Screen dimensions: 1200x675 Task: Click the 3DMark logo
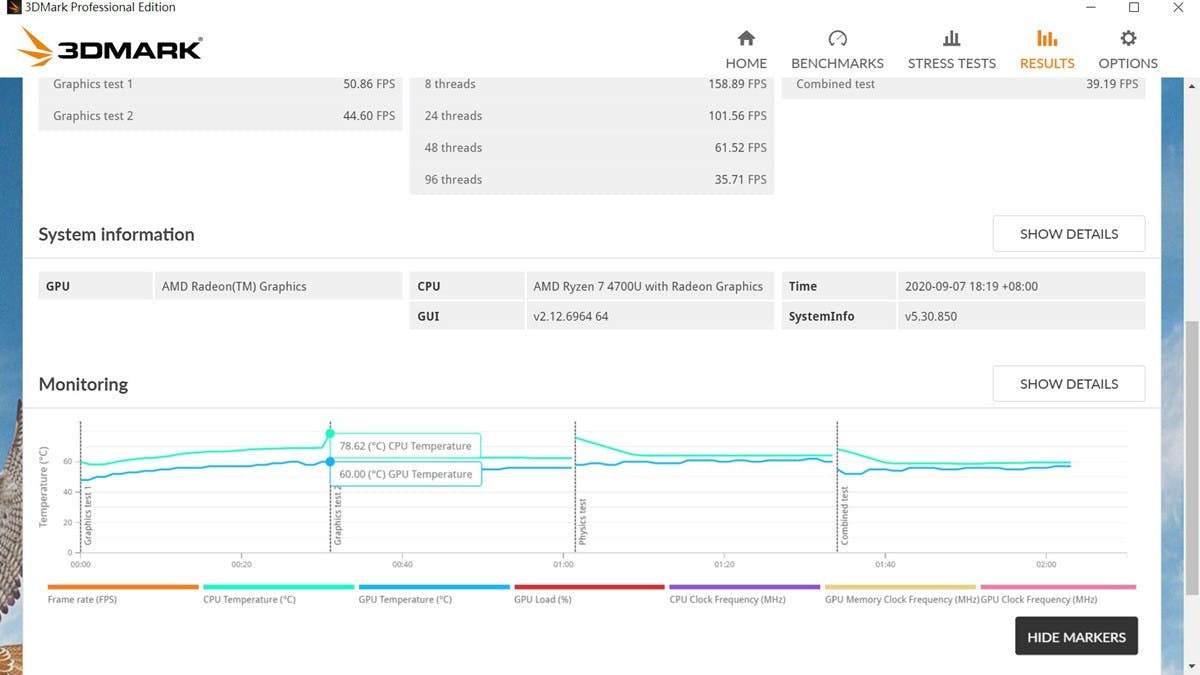(110, 48)
